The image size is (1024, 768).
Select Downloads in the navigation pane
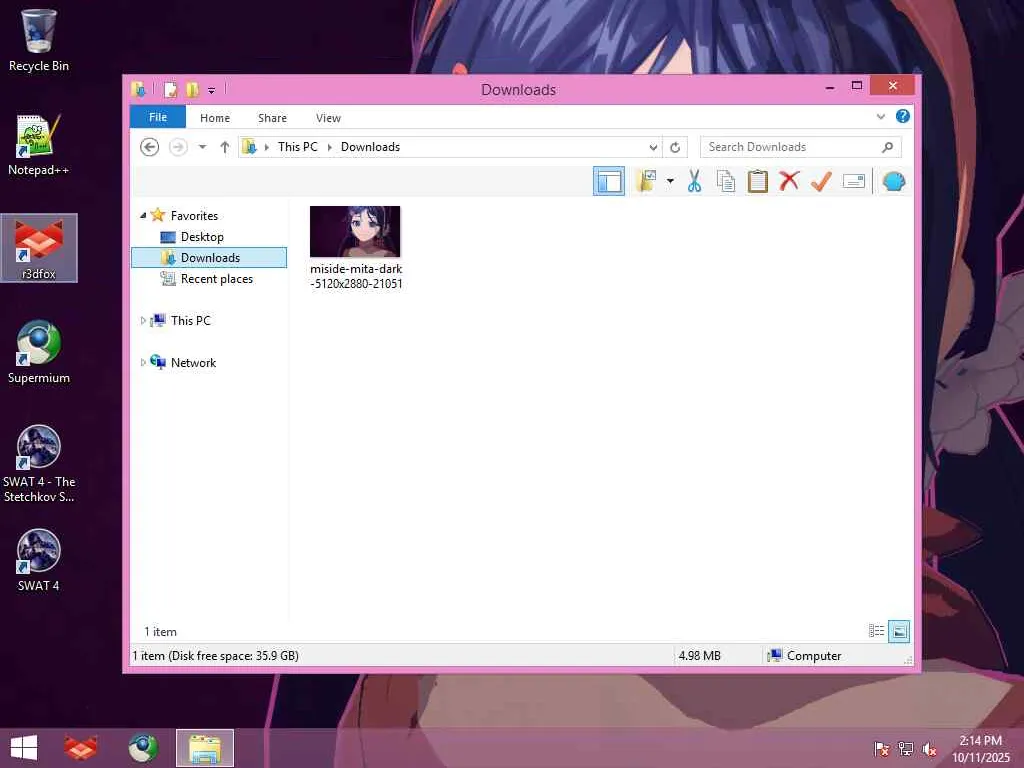pyautogui.click(x=209, y=258)
